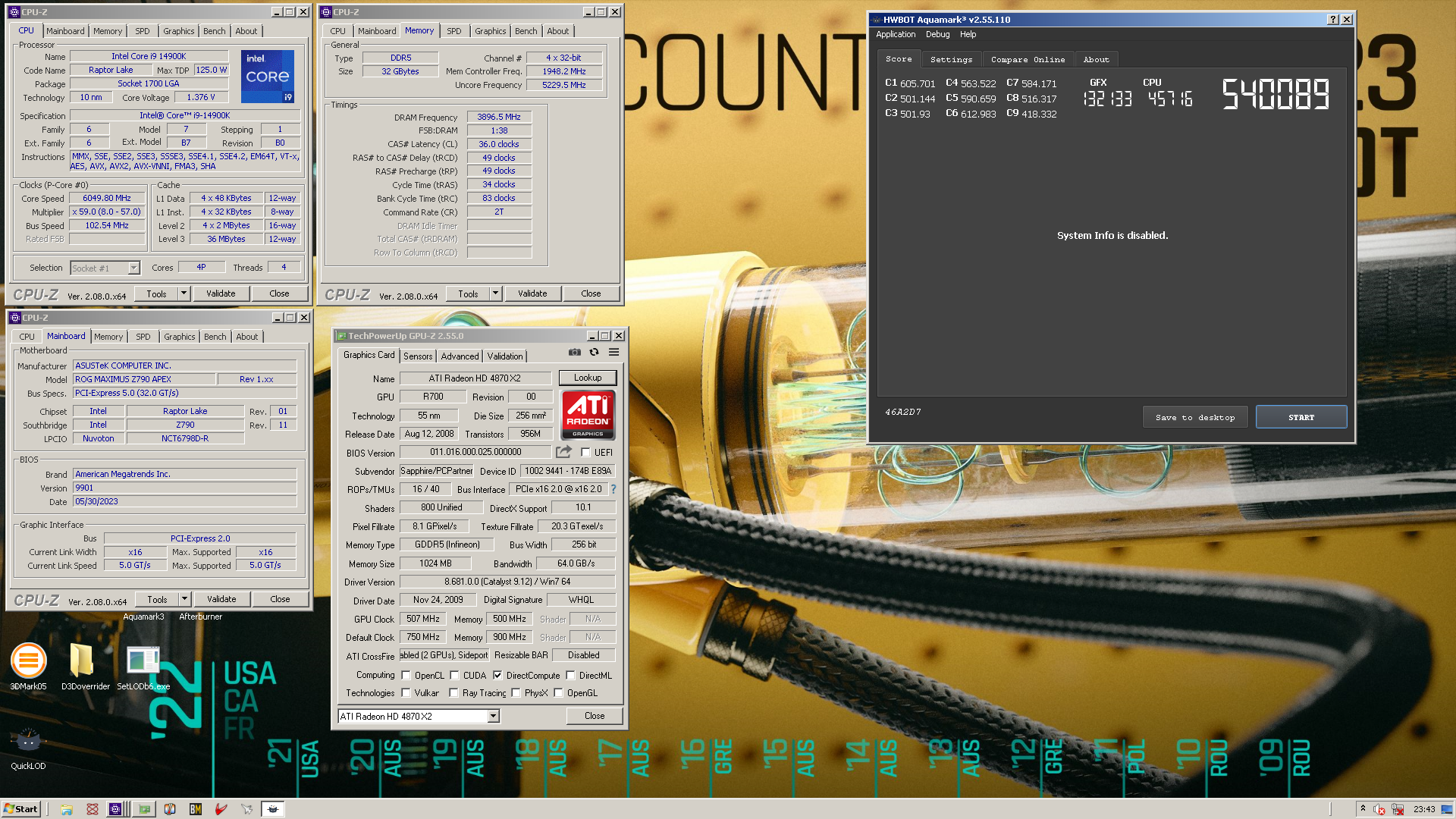Click the 540089 score readout in Aquamark3
Image resolution: width=1456 pixels, height=819 pixels.
click(1276, 95)
